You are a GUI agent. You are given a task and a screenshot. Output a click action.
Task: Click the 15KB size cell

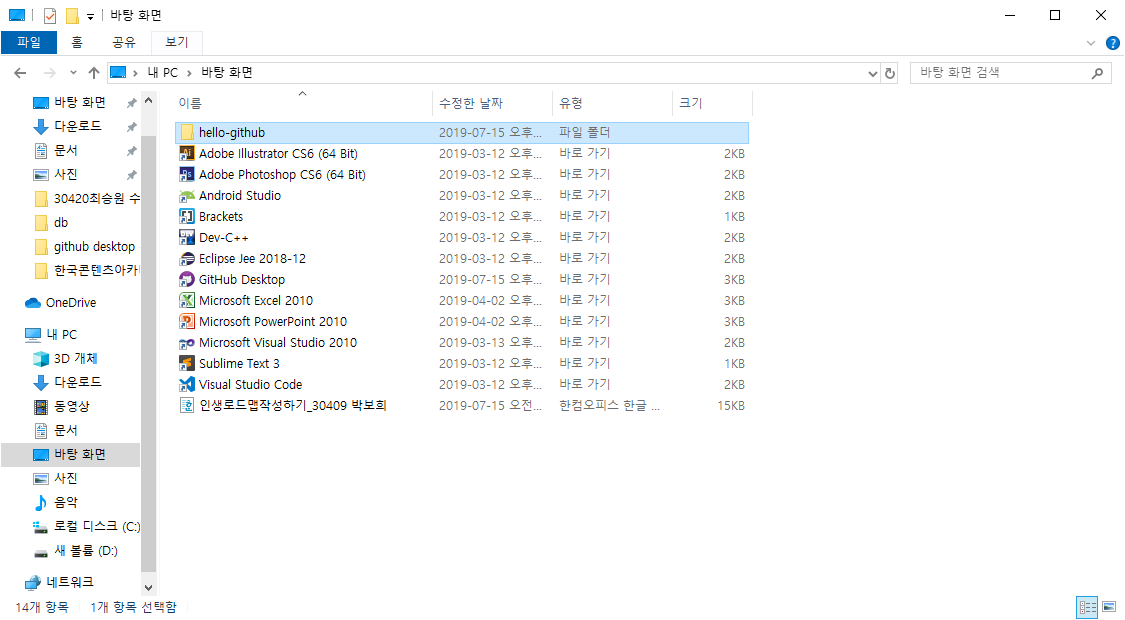[731, 405]
